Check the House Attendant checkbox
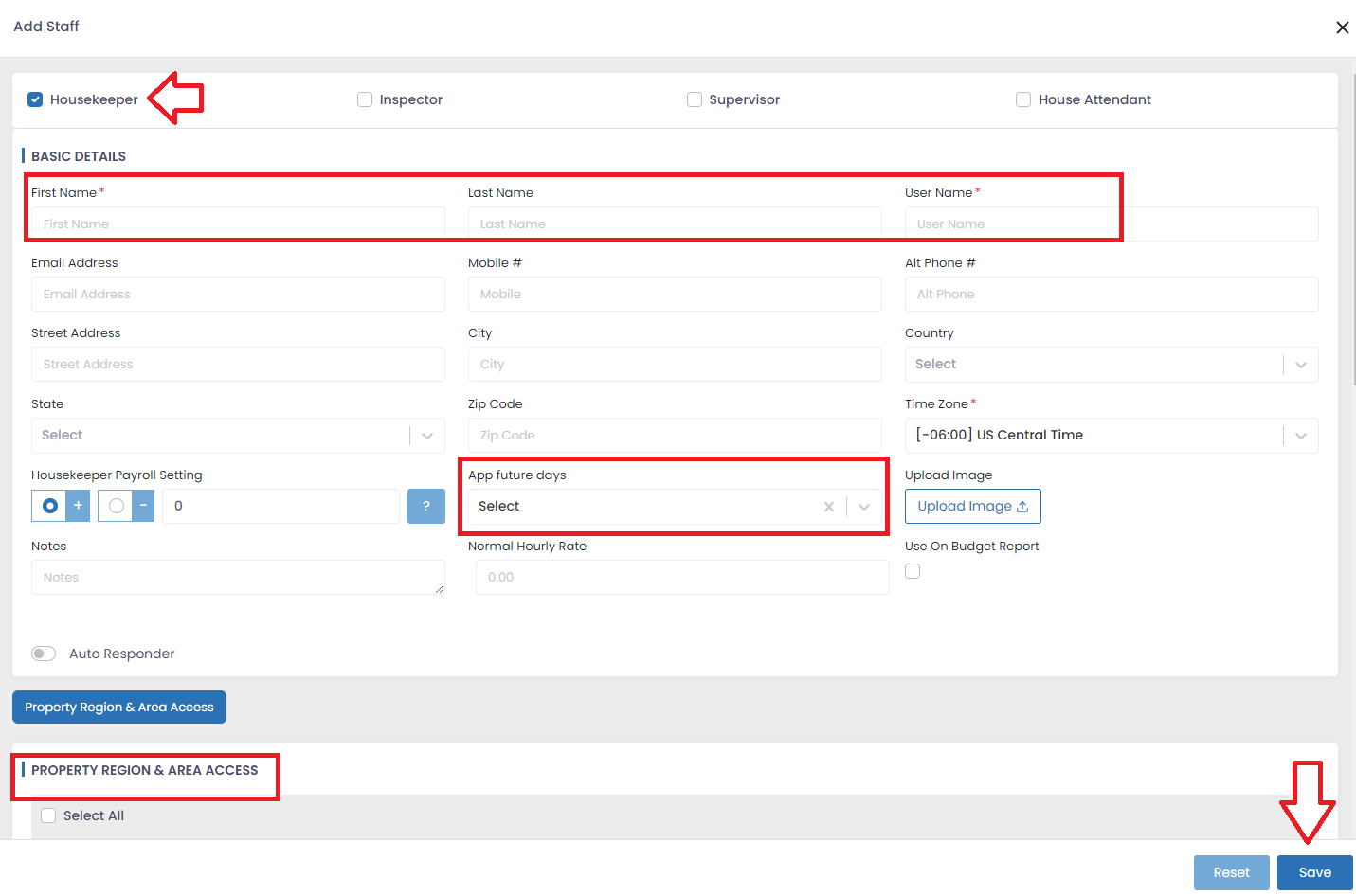This screenshot has height=896, width=1356. 1023,99
